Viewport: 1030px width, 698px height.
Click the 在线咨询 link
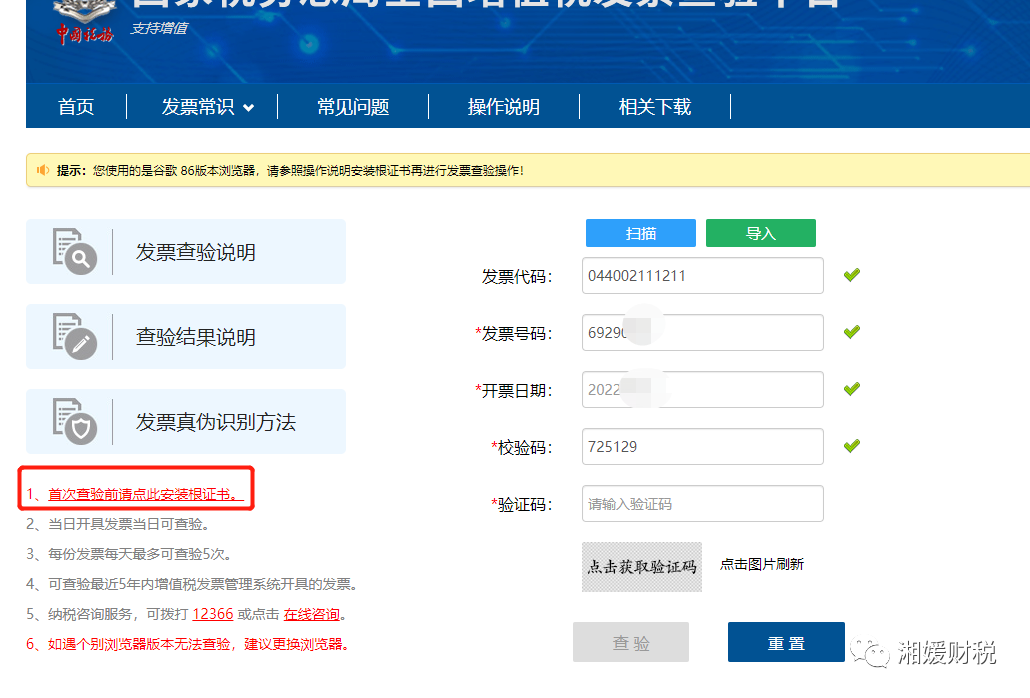[311, 614]
